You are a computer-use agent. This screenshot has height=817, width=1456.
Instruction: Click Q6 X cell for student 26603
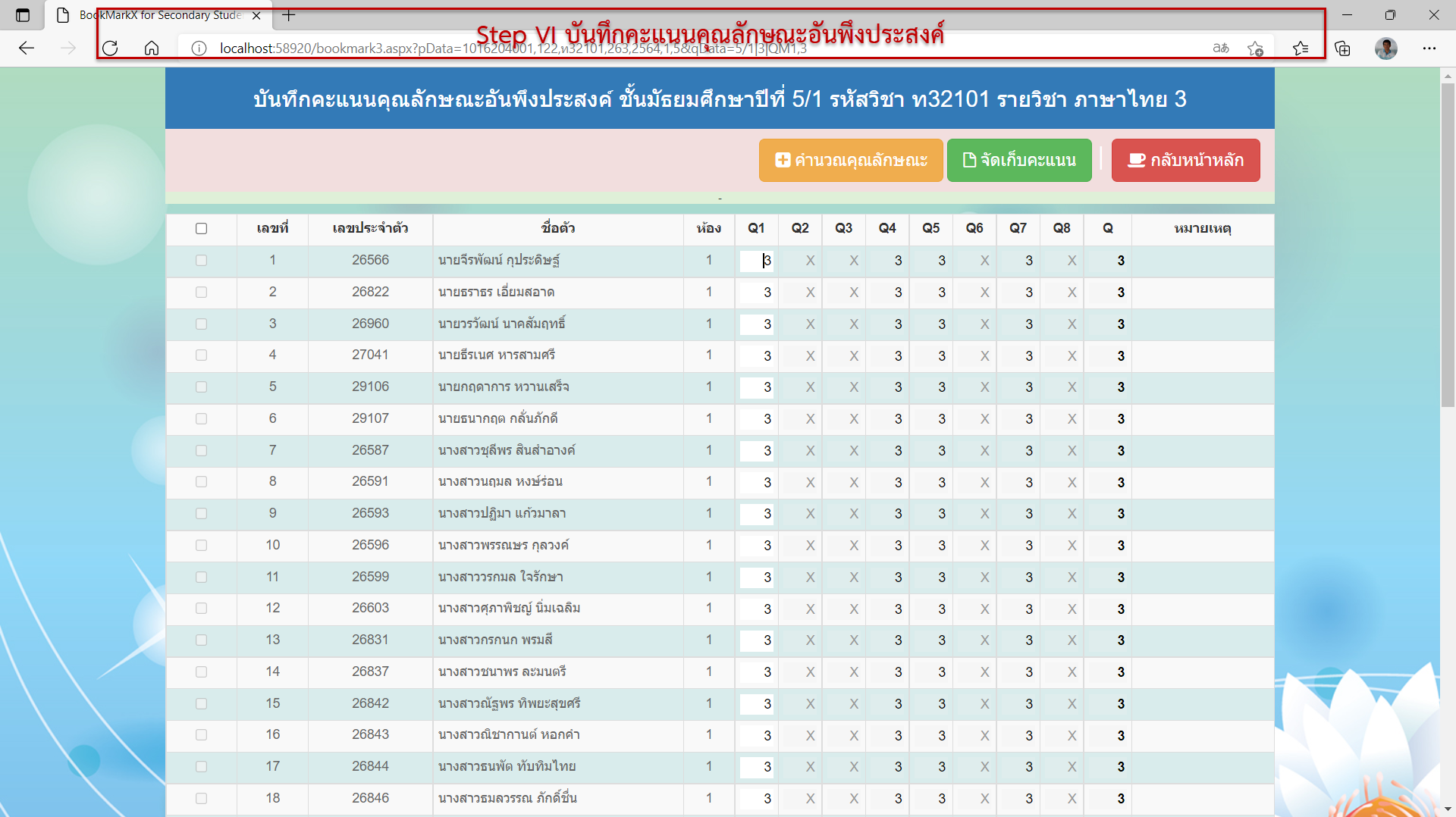coord(975,609)
